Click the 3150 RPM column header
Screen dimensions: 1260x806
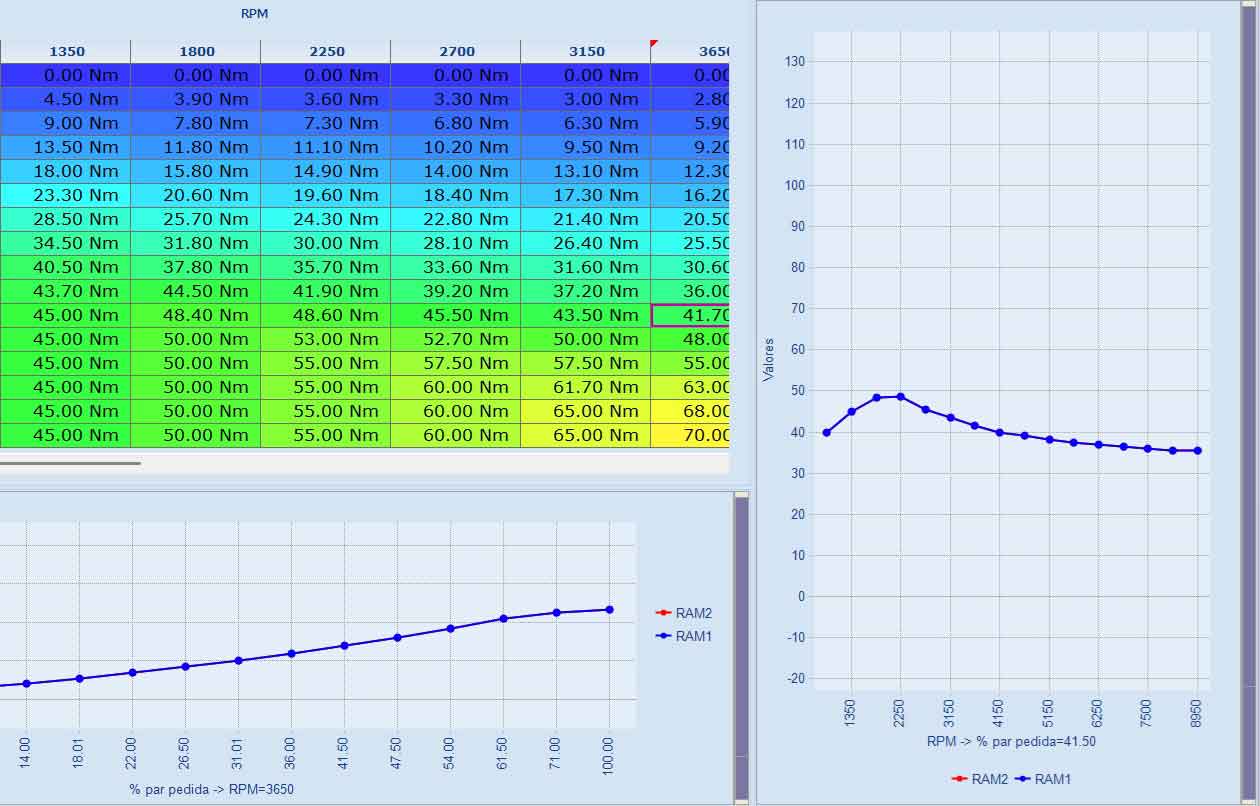[586, 51]
